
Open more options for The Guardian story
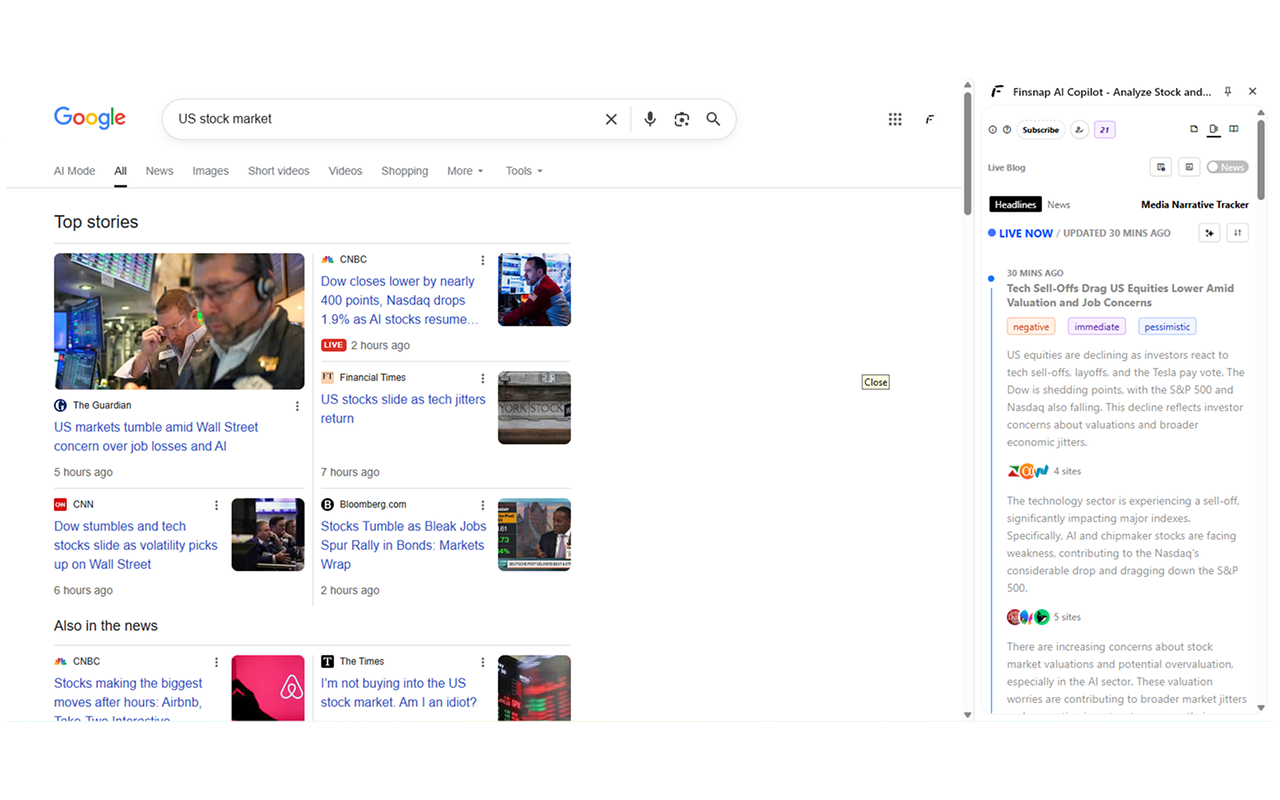click(297, 406)
